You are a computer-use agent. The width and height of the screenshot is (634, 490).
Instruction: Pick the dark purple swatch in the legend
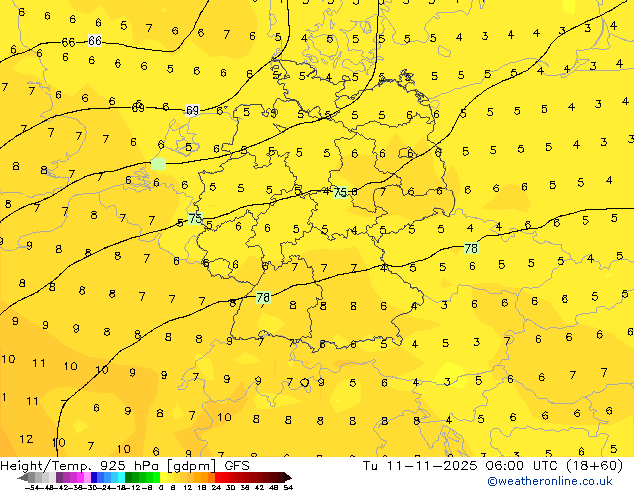coord(59,477)
